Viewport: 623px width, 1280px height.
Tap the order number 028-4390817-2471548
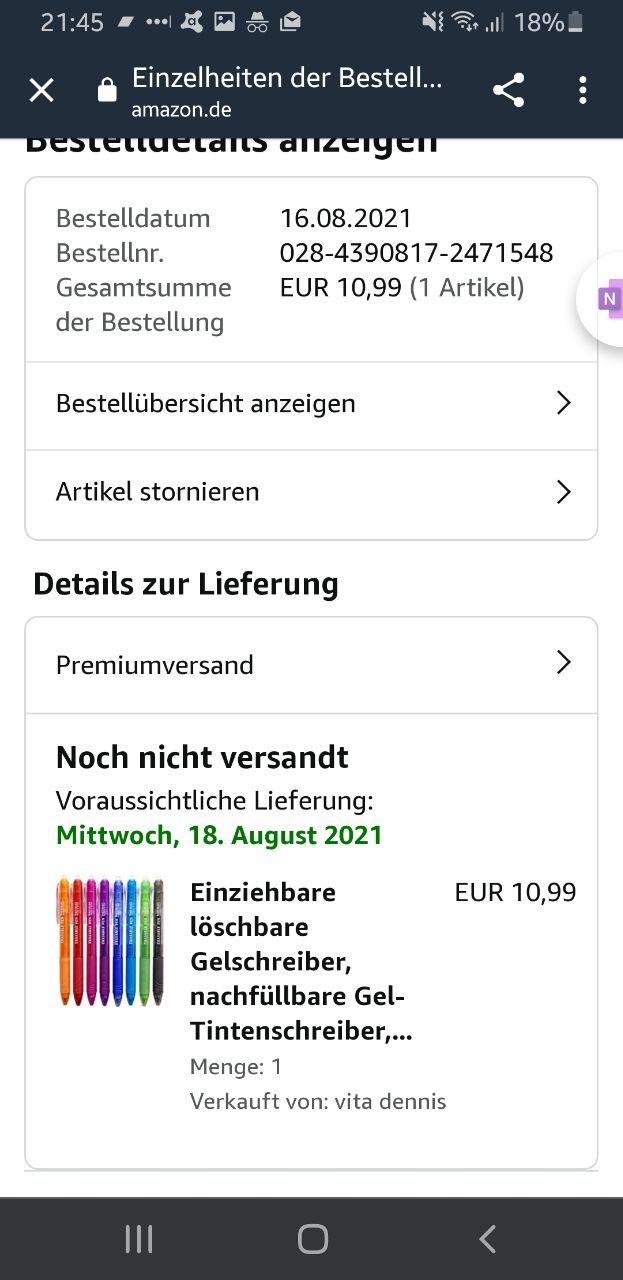pos(416,253)
